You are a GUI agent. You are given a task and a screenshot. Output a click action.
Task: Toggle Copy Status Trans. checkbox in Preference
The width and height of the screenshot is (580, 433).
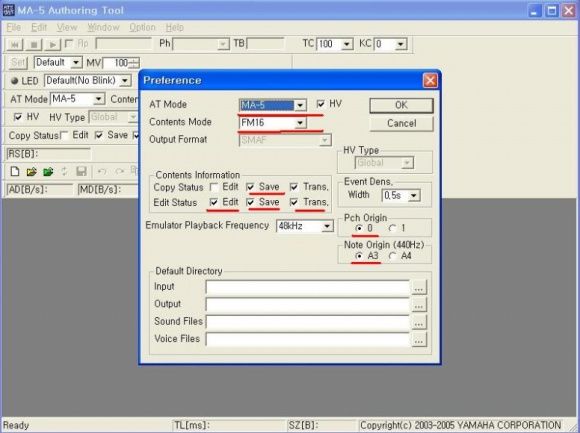294,187
